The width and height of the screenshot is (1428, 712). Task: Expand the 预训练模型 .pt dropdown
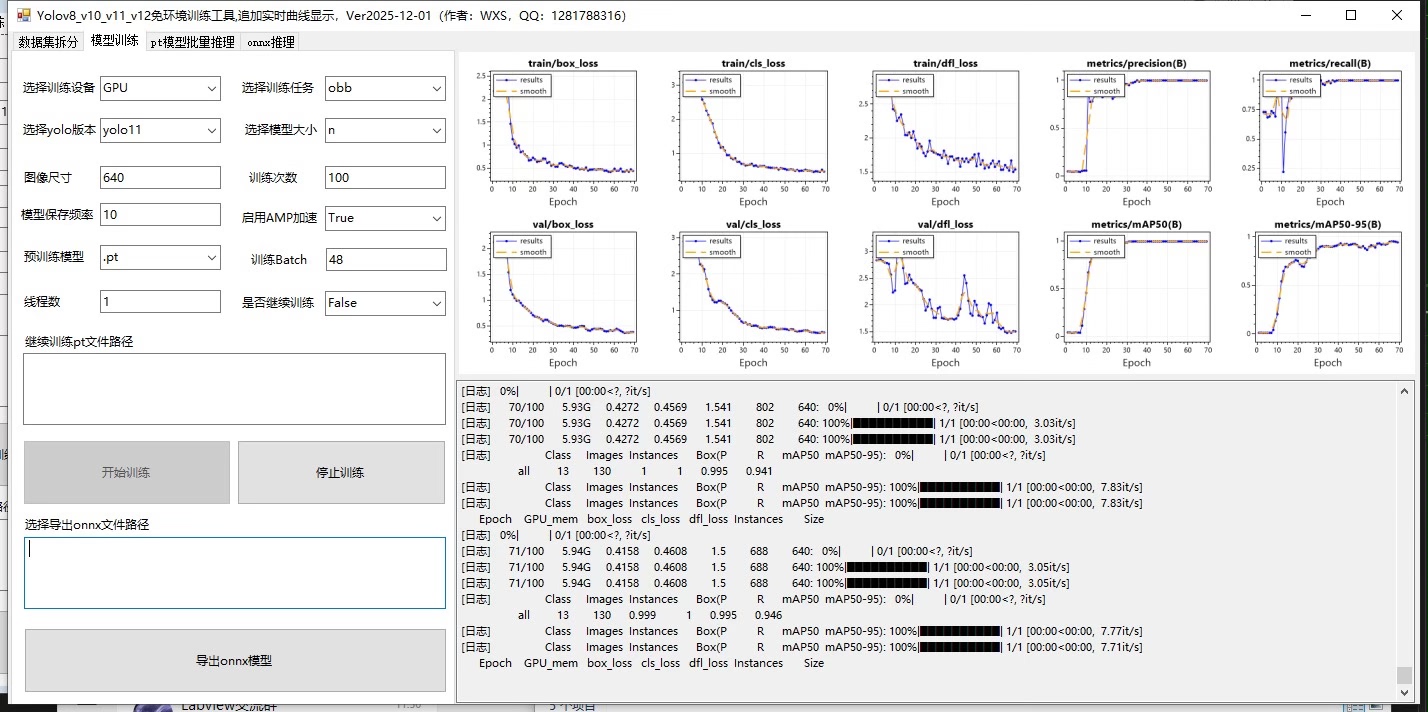click(x=160, y=259)
